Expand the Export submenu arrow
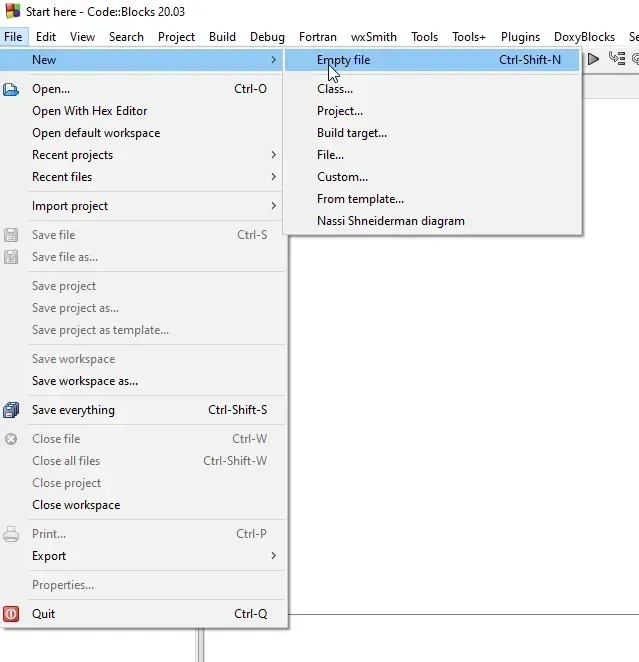Image resolution: width=639 pixels, height=662 pixels. click(x=273, y=556)
